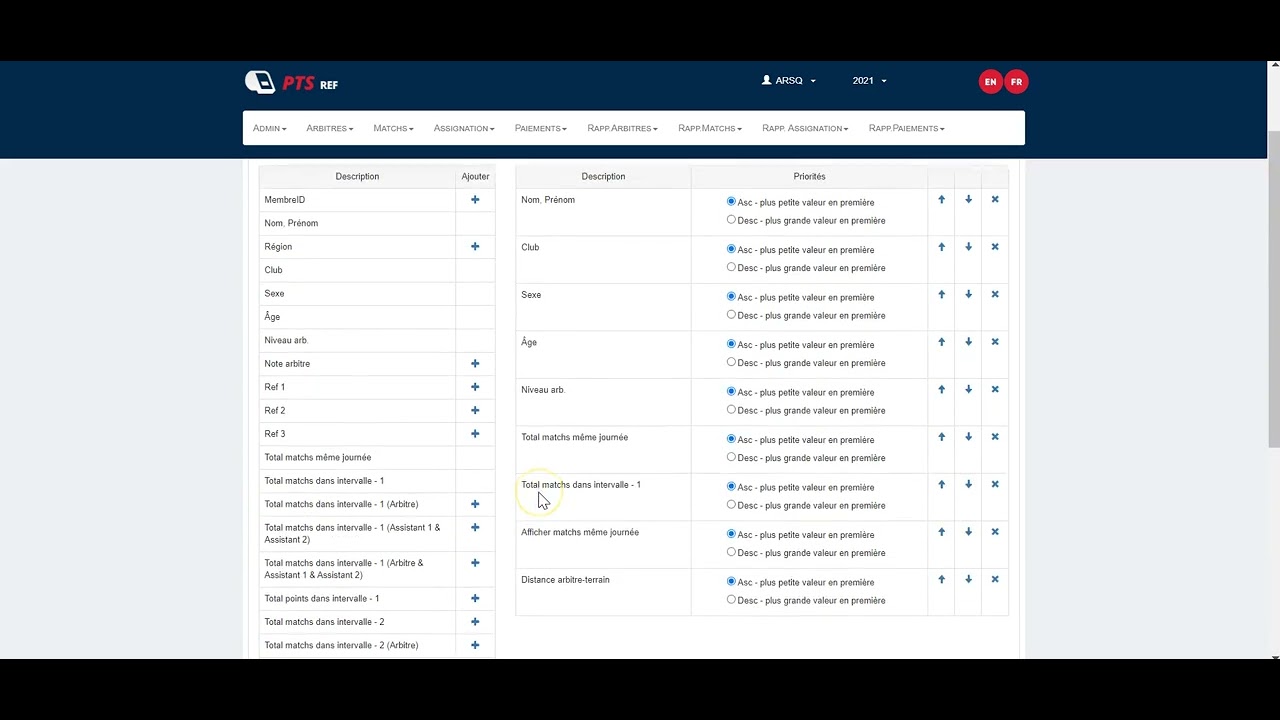Screen dimensions: 1280x720
Task: Select Desc sorting for Distance arbitre-terrain
Action: 731,600
